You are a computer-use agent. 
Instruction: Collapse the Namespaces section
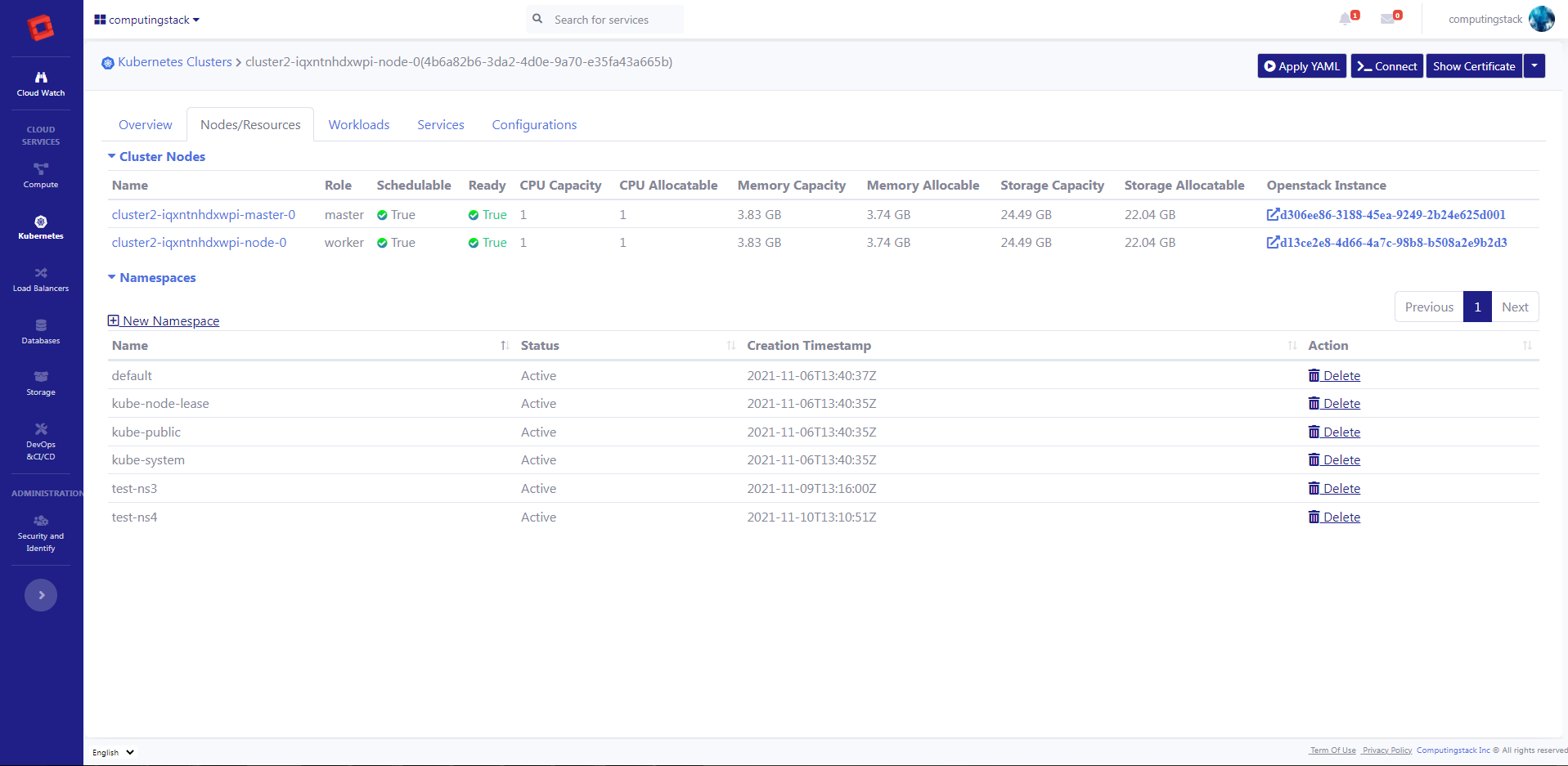click(x=152, y=278)
